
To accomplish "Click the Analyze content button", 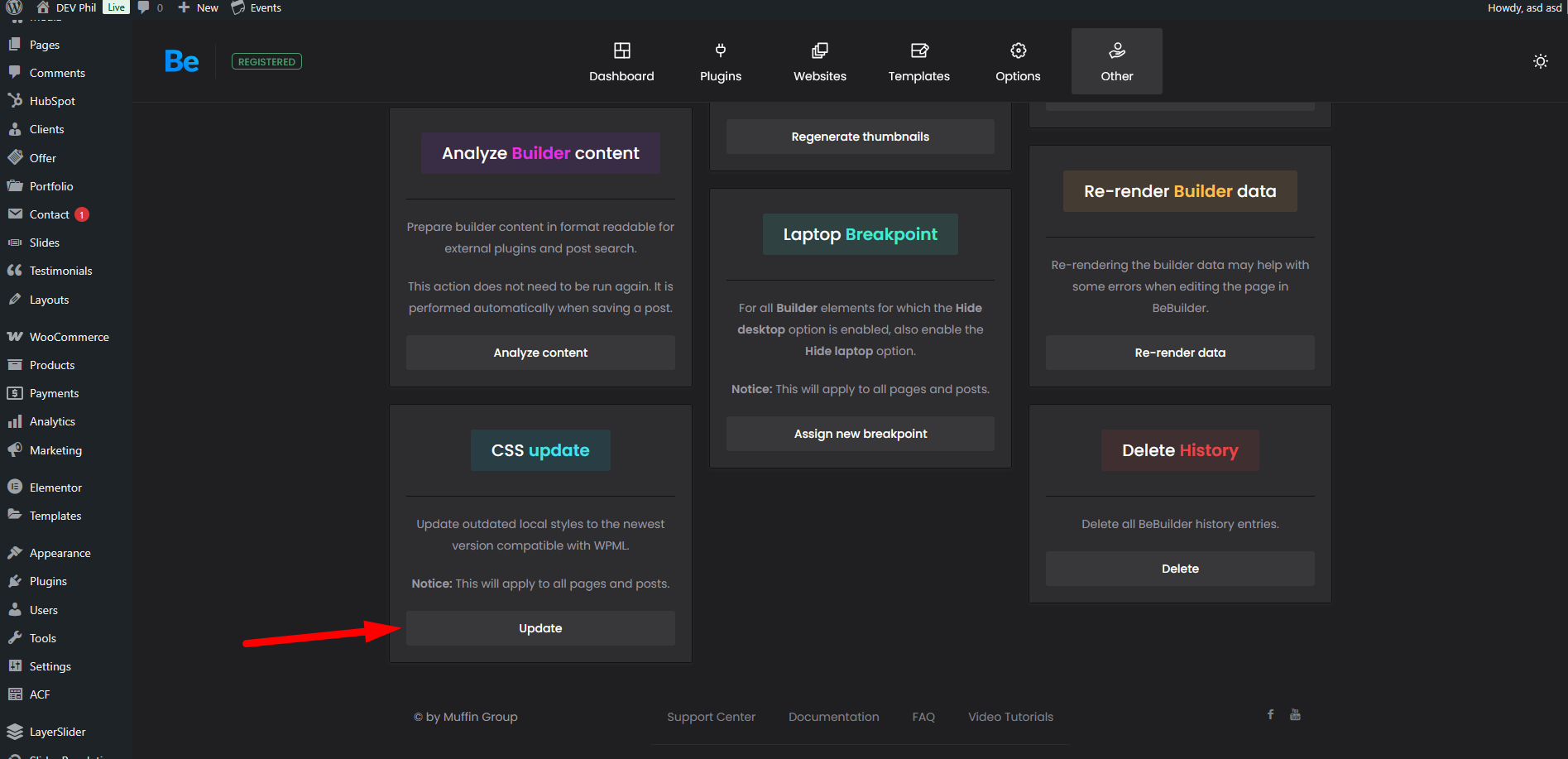I will (x=540, y=353).
